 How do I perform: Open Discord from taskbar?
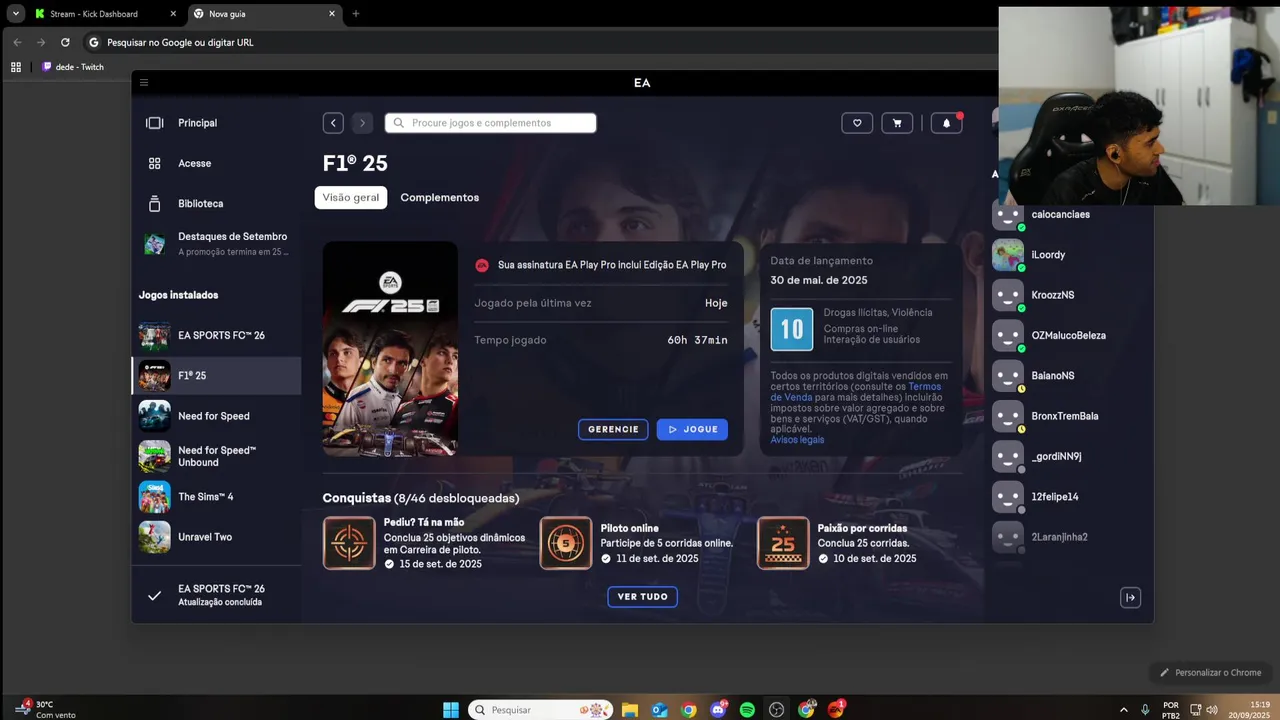coord(718,710)
